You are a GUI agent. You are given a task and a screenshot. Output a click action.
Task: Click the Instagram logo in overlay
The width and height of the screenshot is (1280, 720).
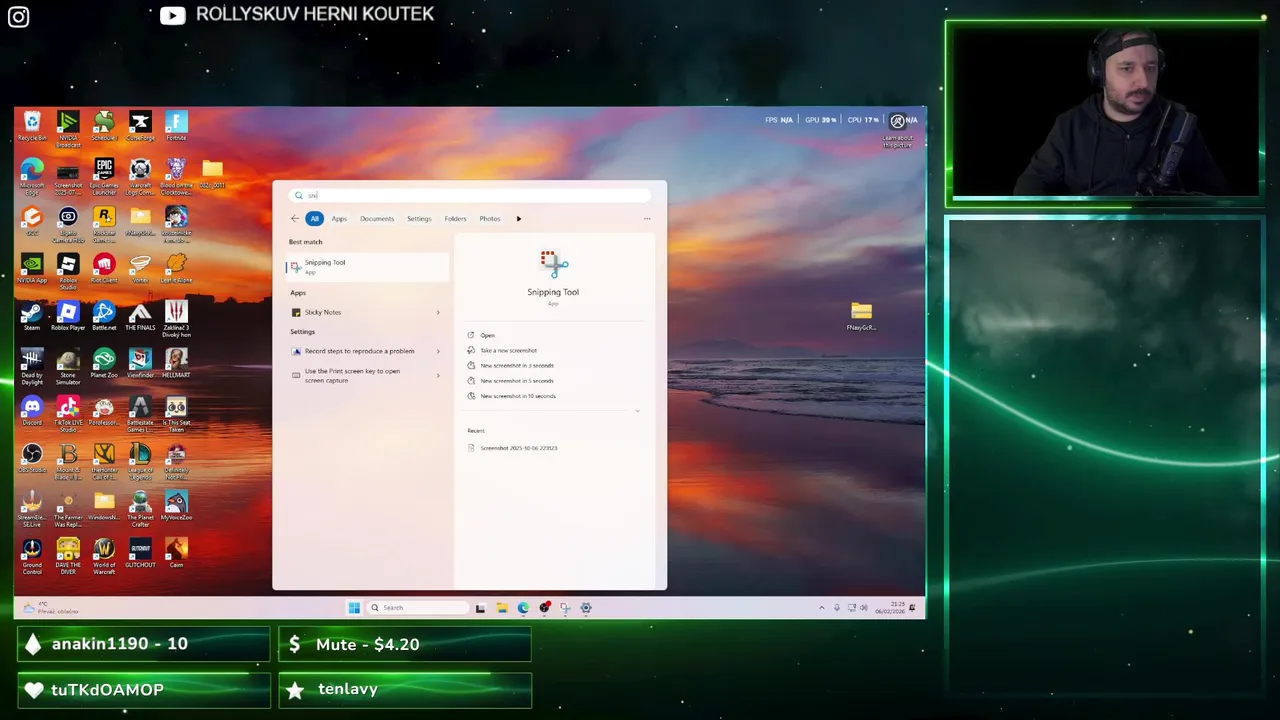tap(18, 17)
